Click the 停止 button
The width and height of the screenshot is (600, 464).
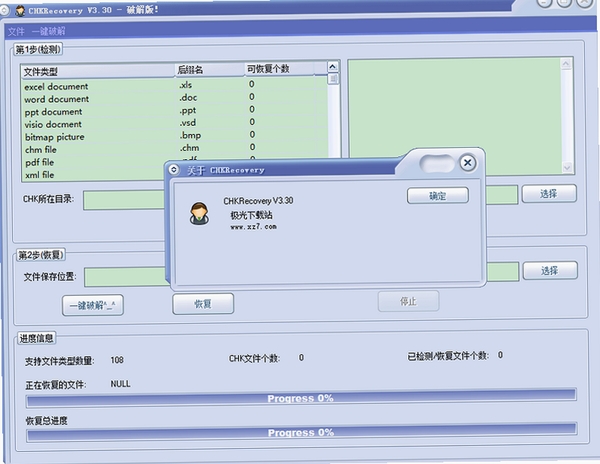(x=408, y=301)
